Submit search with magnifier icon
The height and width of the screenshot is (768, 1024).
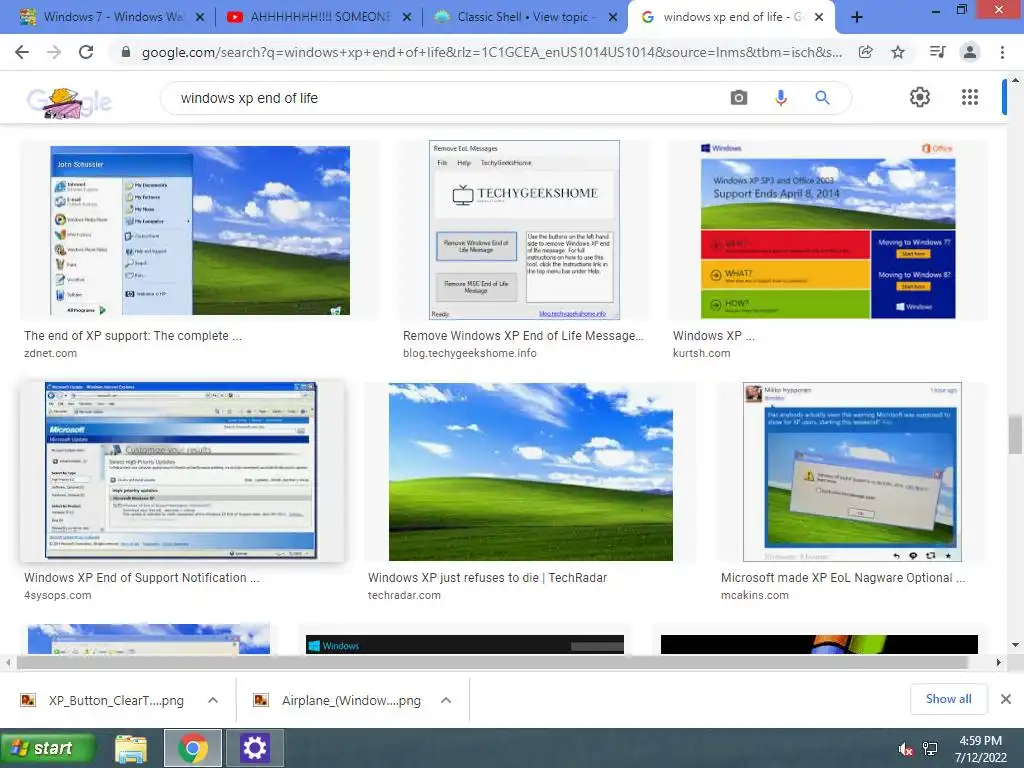coord(822,98)
